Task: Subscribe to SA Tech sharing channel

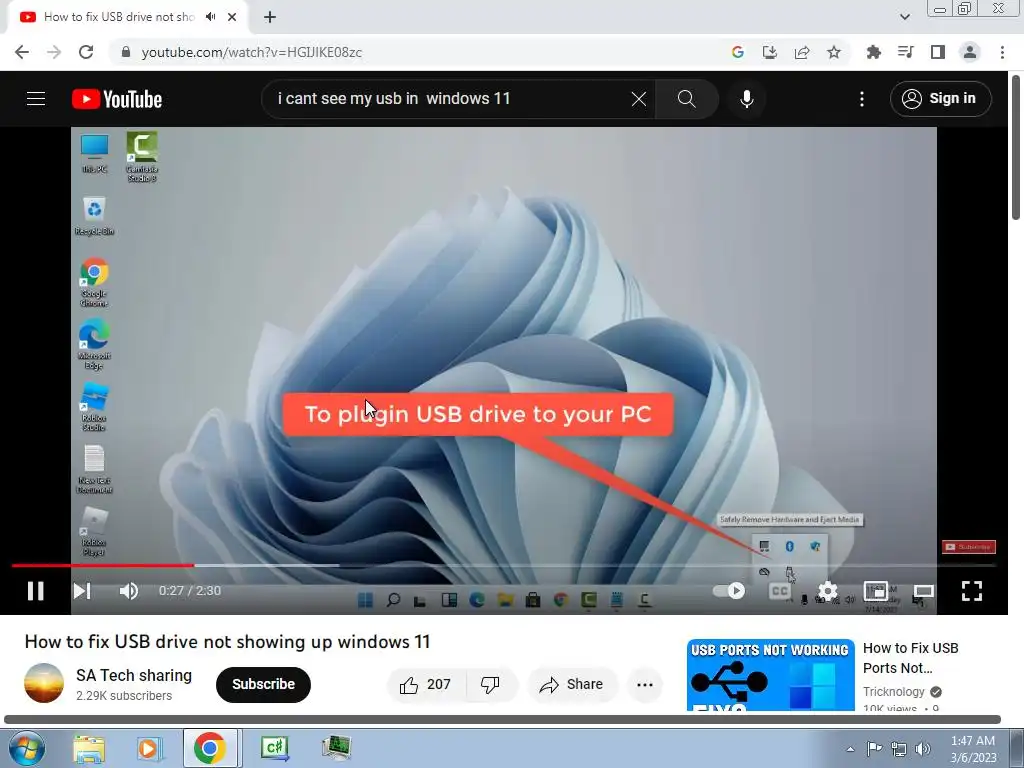Action: (263, 684)
